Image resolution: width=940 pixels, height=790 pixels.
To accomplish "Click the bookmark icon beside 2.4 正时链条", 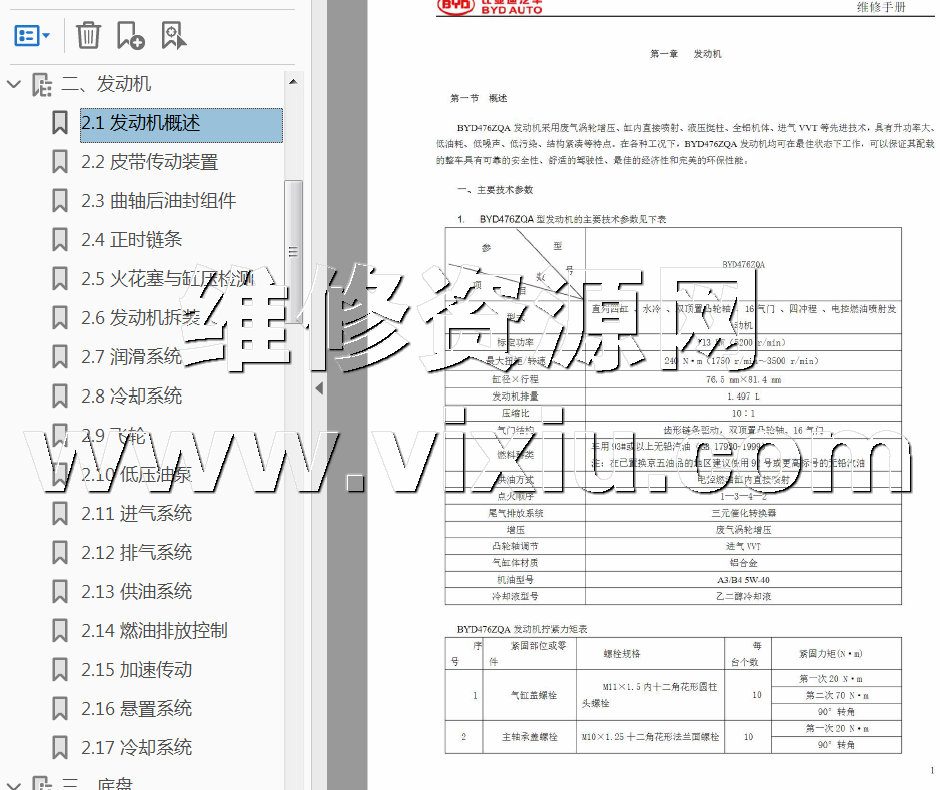I will (x=60, y=240).
